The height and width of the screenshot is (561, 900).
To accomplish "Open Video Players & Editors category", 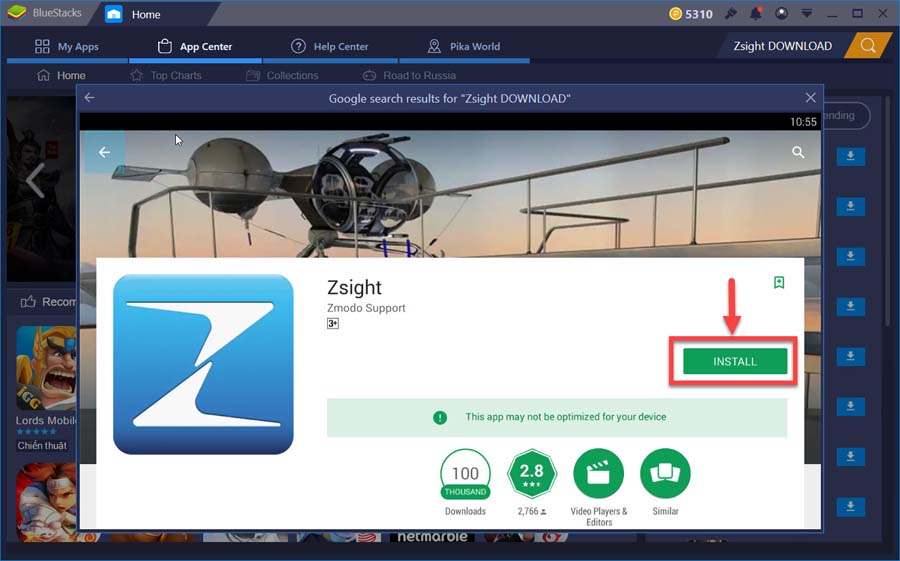I will click(599, 474).
